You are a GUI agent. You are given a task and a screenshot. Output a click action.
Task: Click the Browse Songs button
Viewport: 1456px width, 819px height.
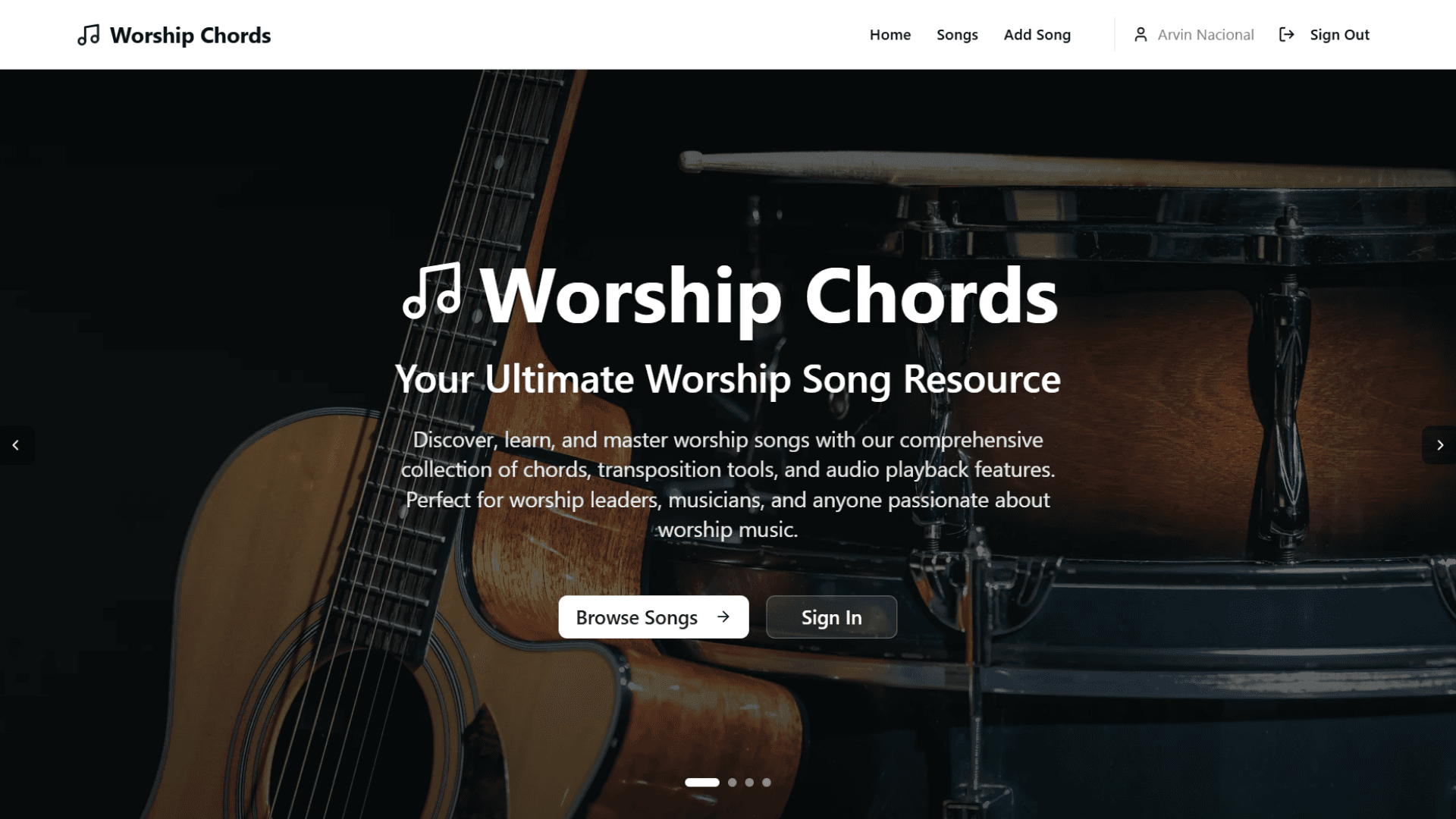[x=654, y=617]
